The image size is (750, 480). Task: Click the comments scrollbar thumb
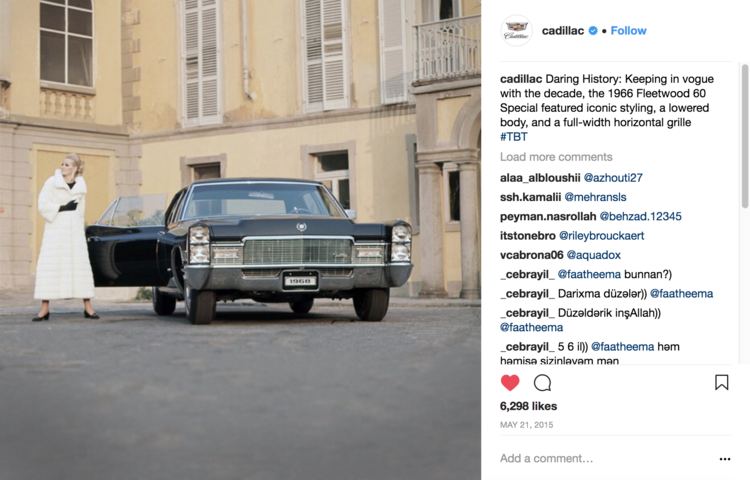(745, 136)
